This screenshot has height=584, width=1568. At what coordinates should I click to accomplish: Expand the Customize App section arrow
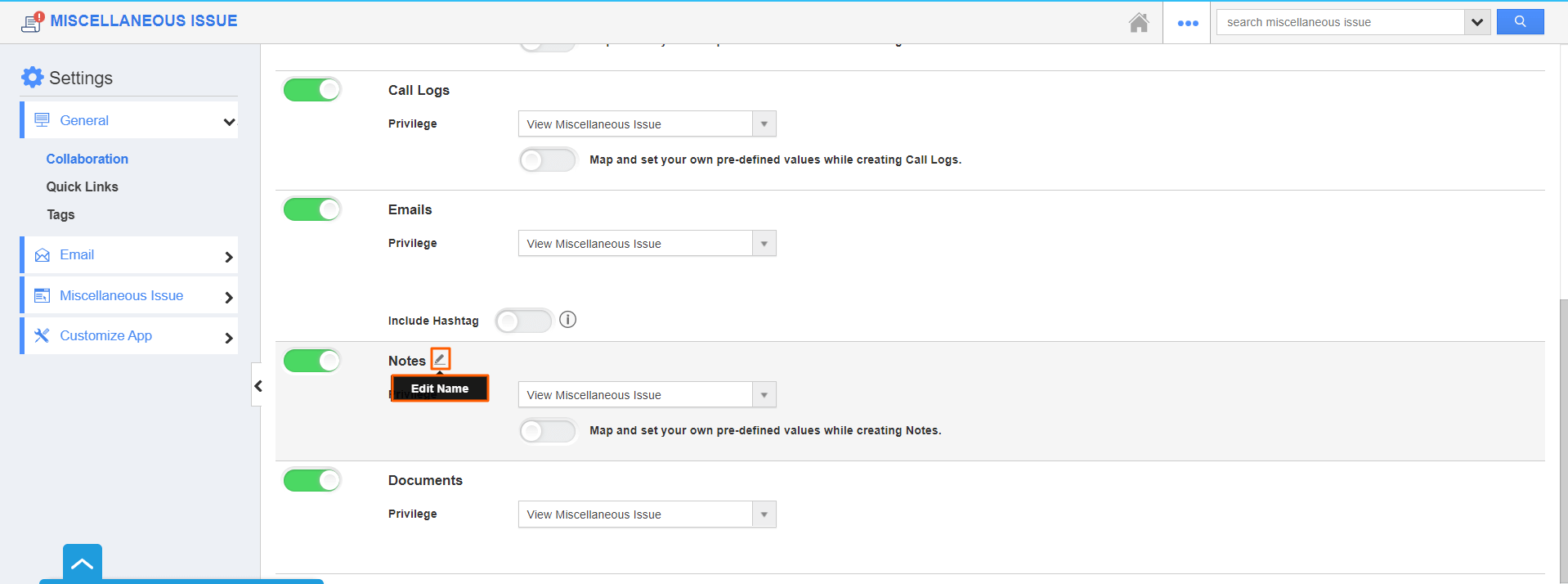click(229, 338)
